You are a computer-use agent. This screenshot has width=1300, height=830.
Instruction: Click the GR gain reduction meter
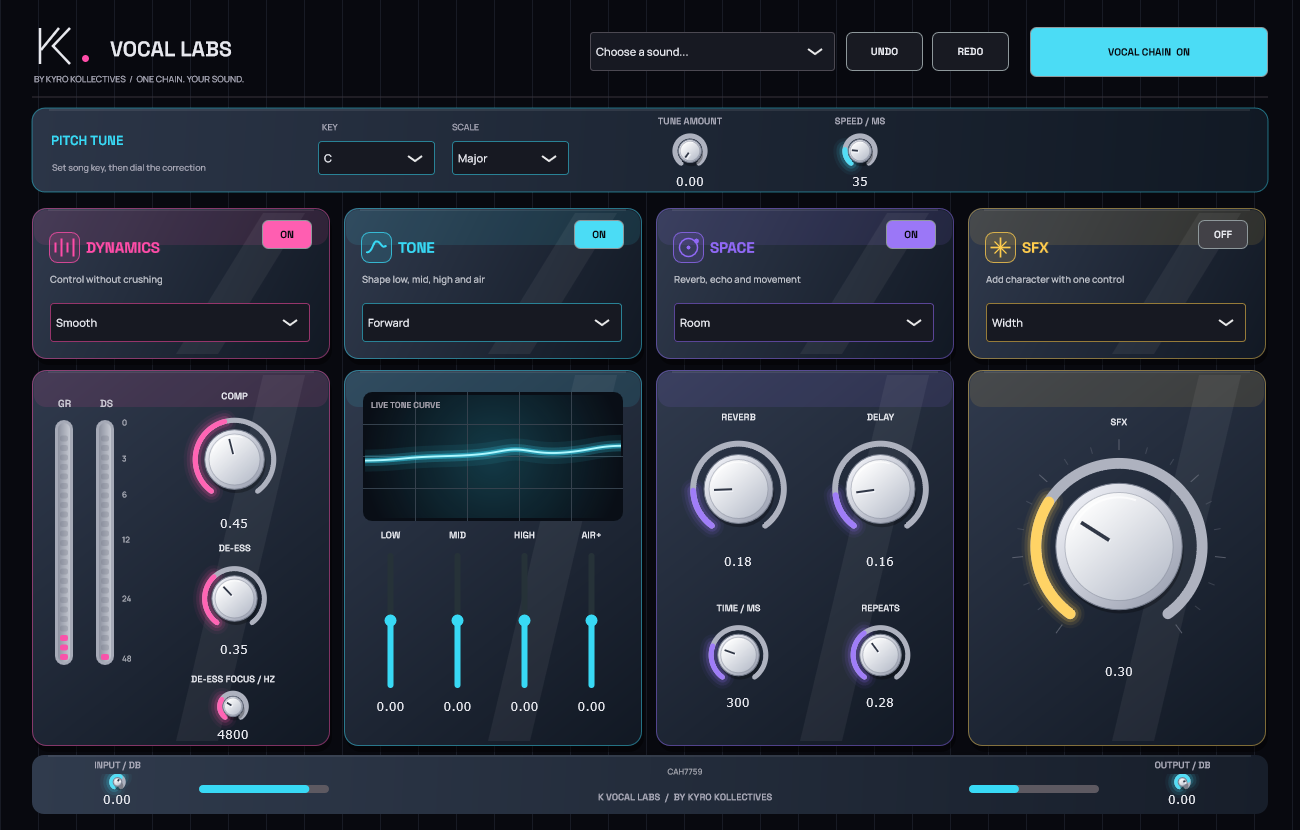pos(64,542)
